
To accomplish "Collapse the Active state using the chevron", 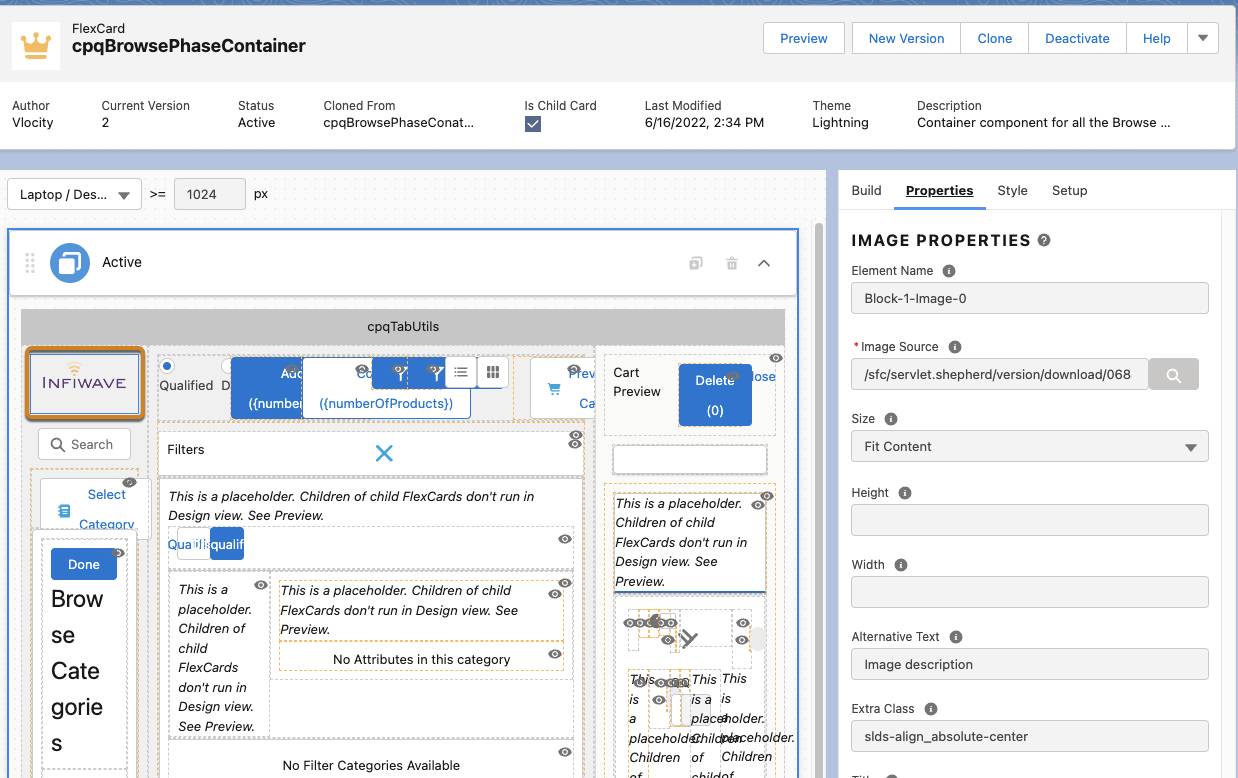I will coord(764,262).
